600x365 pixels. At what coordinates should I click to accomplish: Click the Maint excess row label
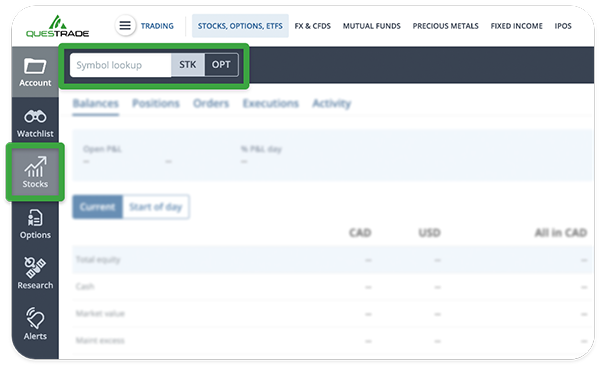coord(100,340)
